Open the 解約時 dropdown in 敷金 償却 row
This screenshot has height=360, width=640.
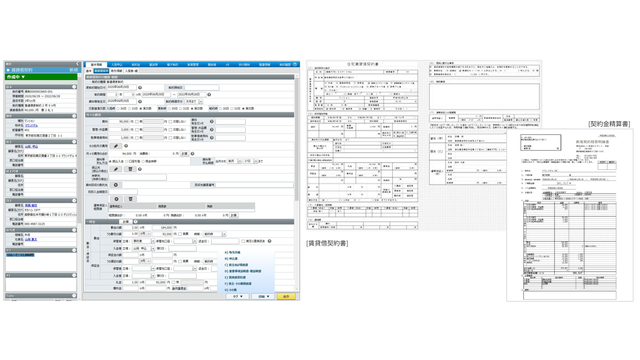tap(214, 234)
